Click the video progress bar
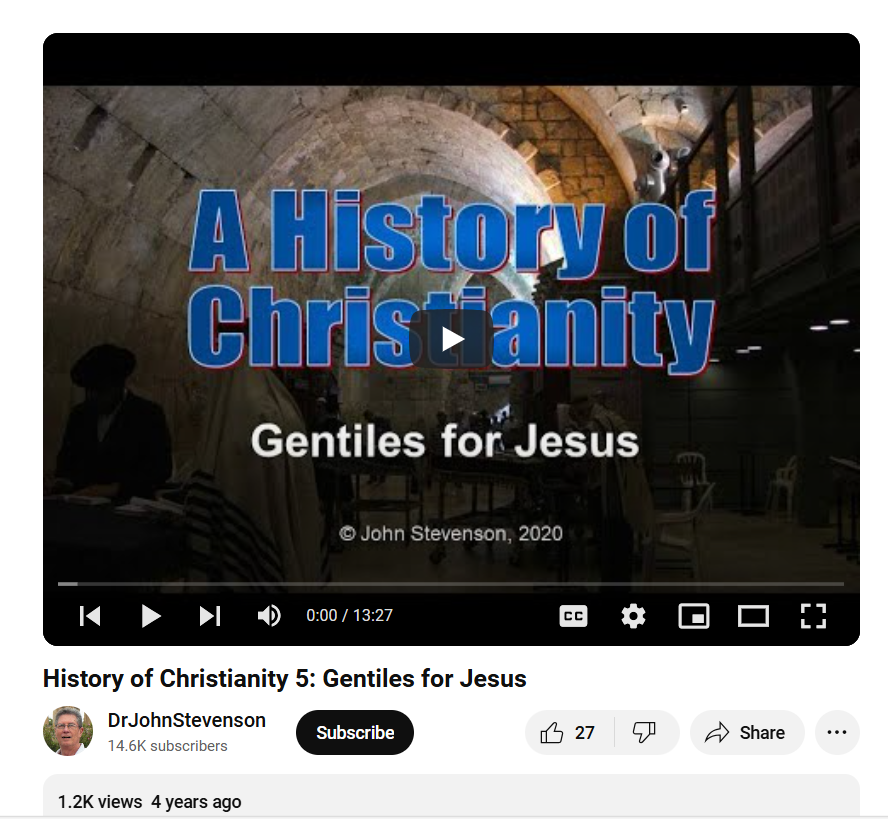 451,583
